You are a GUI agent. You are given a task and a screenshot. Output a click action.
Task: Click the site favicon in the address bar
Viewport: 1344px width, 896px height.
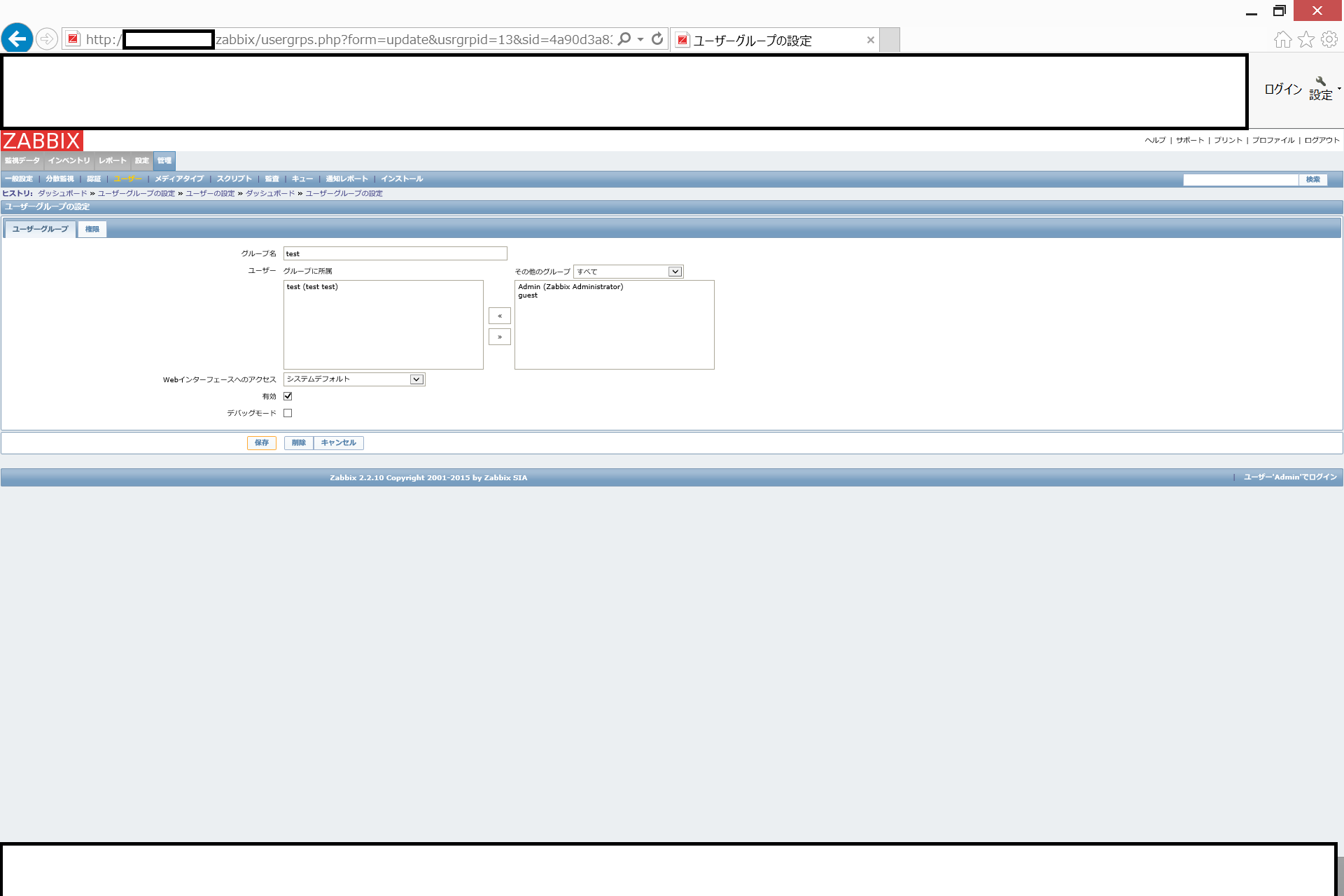click(73, 39)
